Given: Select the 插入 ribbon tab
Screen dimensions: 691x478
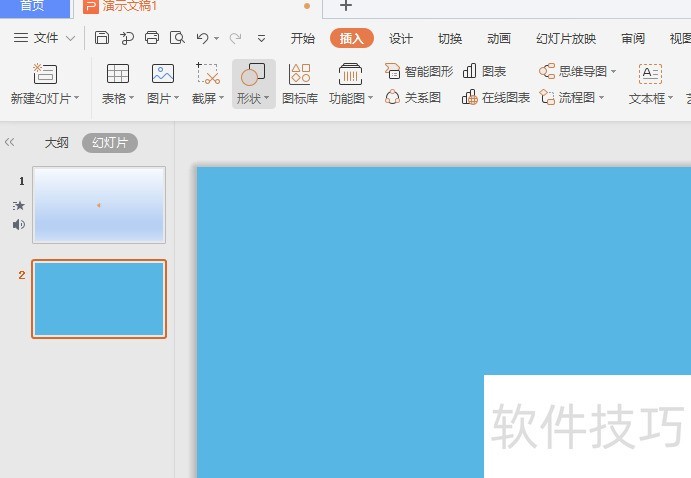Looking at the screenshot, I should pyautogui.click(x=351, y=38).
